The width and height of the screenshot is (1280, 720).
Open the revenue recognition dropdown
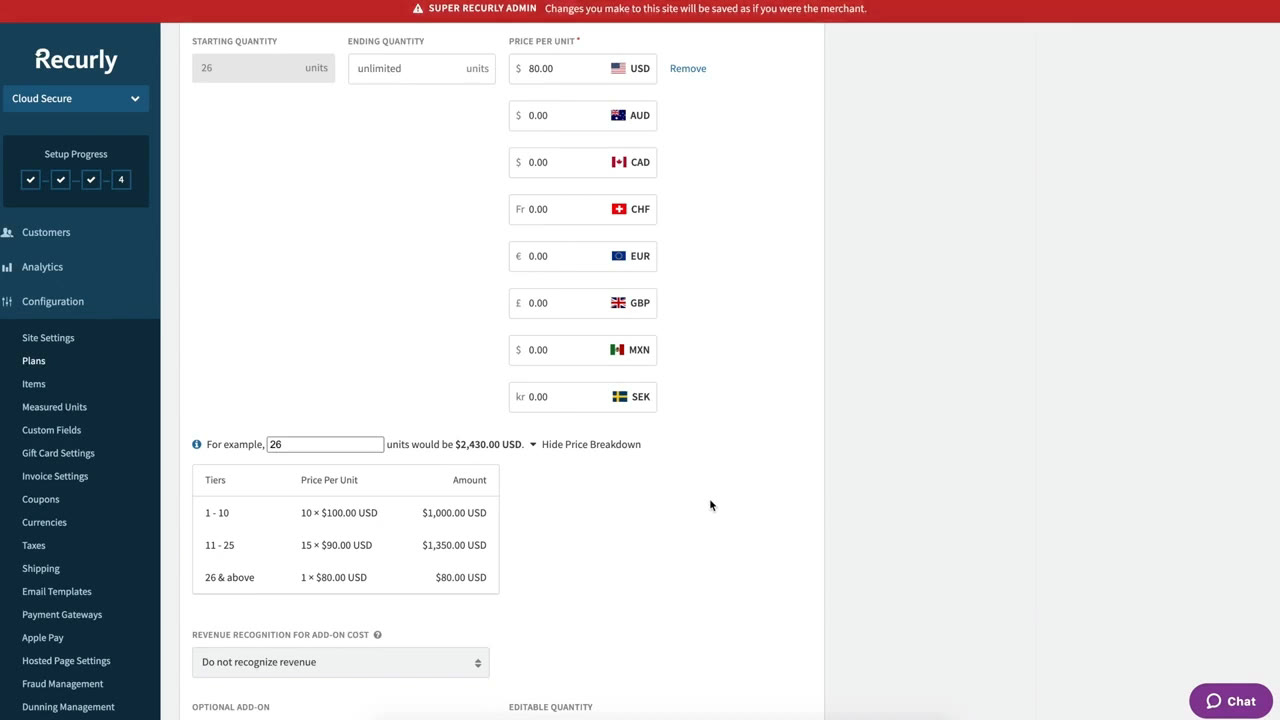pos(341,662)
